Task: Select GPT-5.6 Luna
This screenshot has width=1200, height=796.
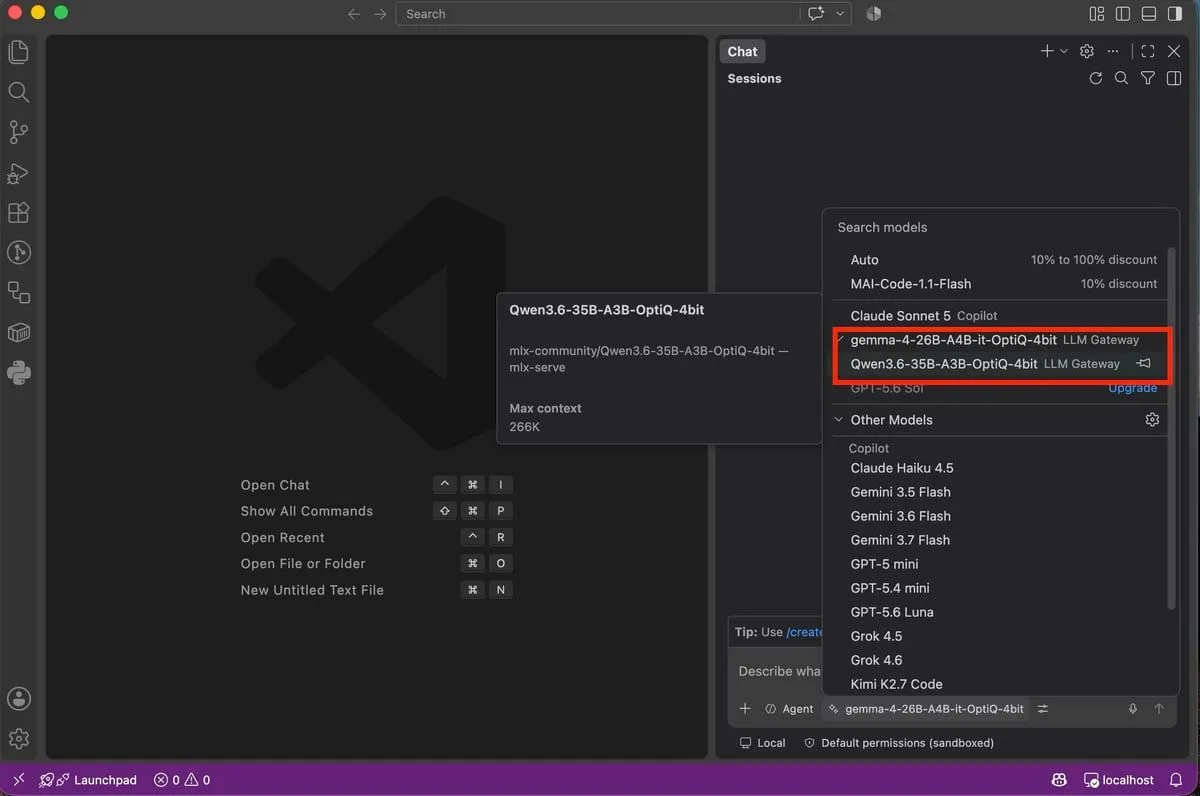Action: 999,612
